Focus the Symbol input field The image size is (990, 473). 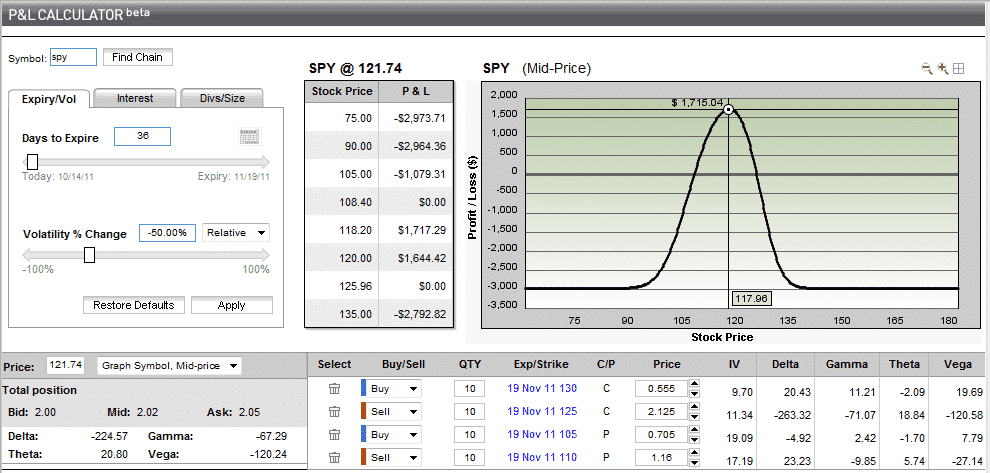pyautogui.click(x=73, y=57)
